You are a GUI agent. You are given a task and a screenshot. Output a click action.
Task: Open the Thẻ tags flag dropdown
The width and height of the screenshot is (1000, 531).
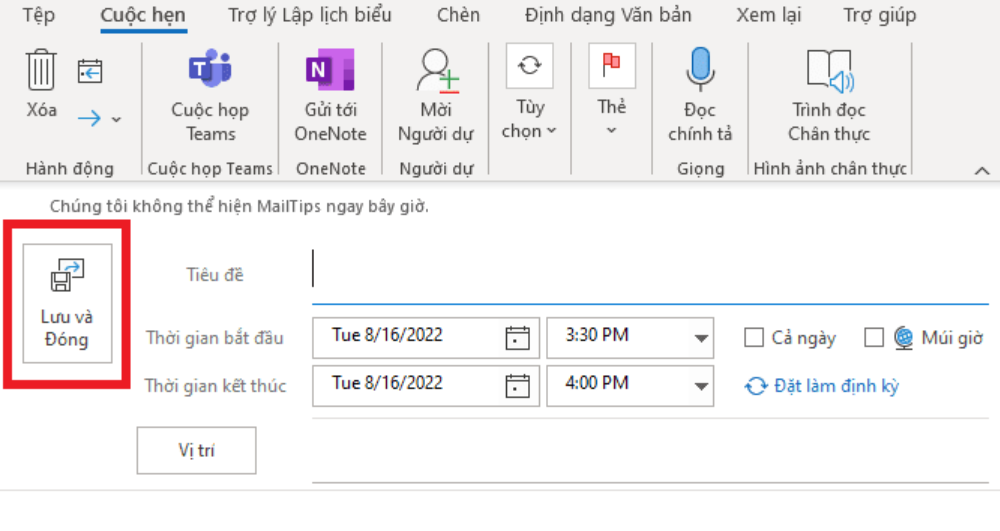pos(612,89)
